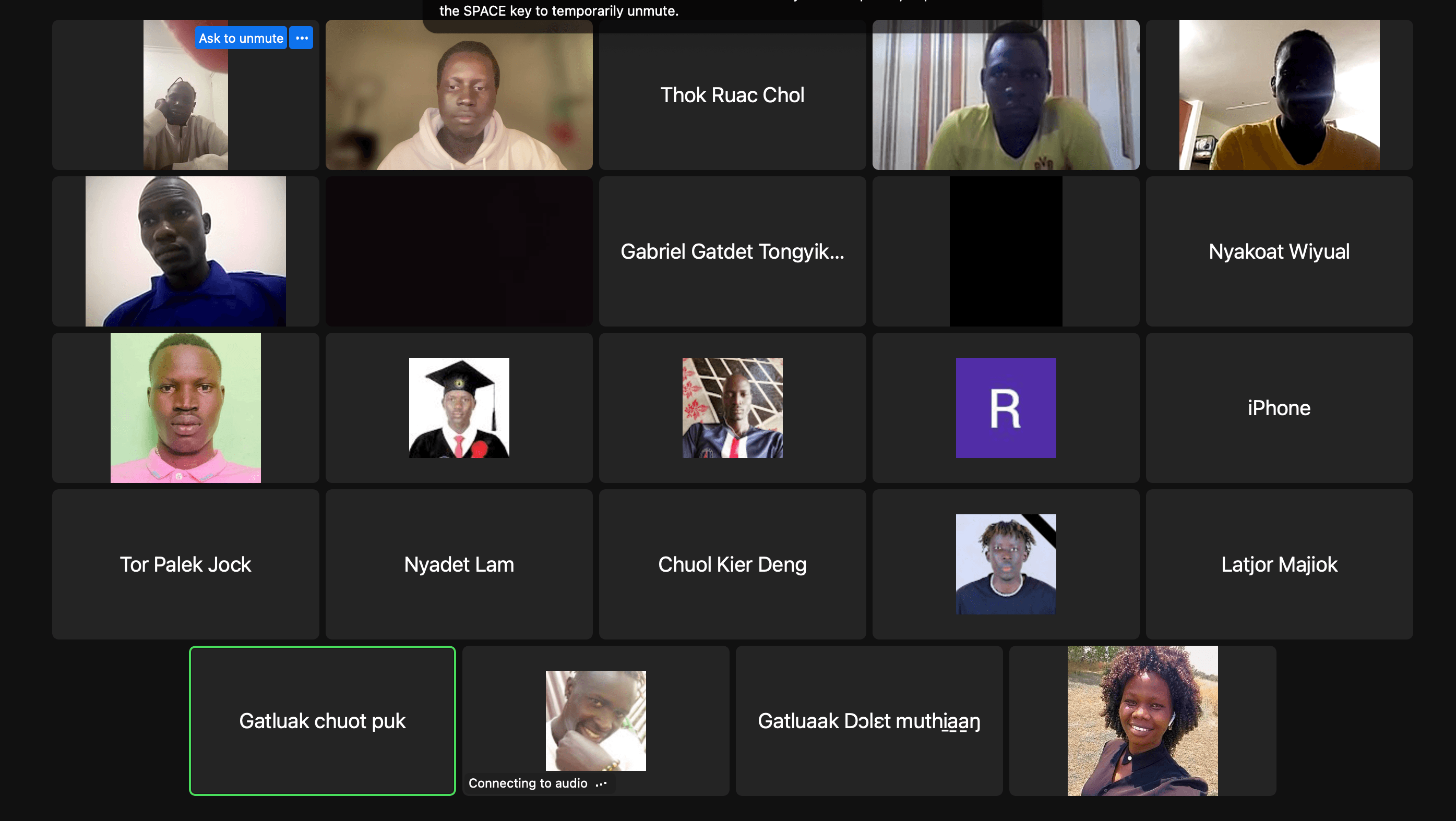Click the Gabriel Gatdet Tongyik participant tile
The height and width of the screenshot is (821, 1456).
coord(732,251)
